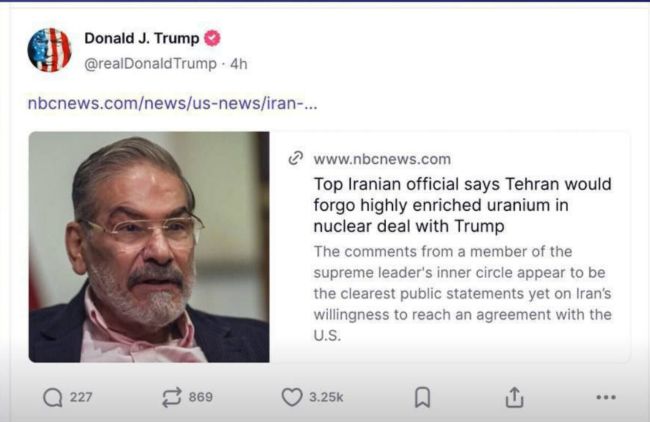This screenshot has height=422, width=650.
Task: Click the 869 reposts count
Action: (x=200, y=397)
